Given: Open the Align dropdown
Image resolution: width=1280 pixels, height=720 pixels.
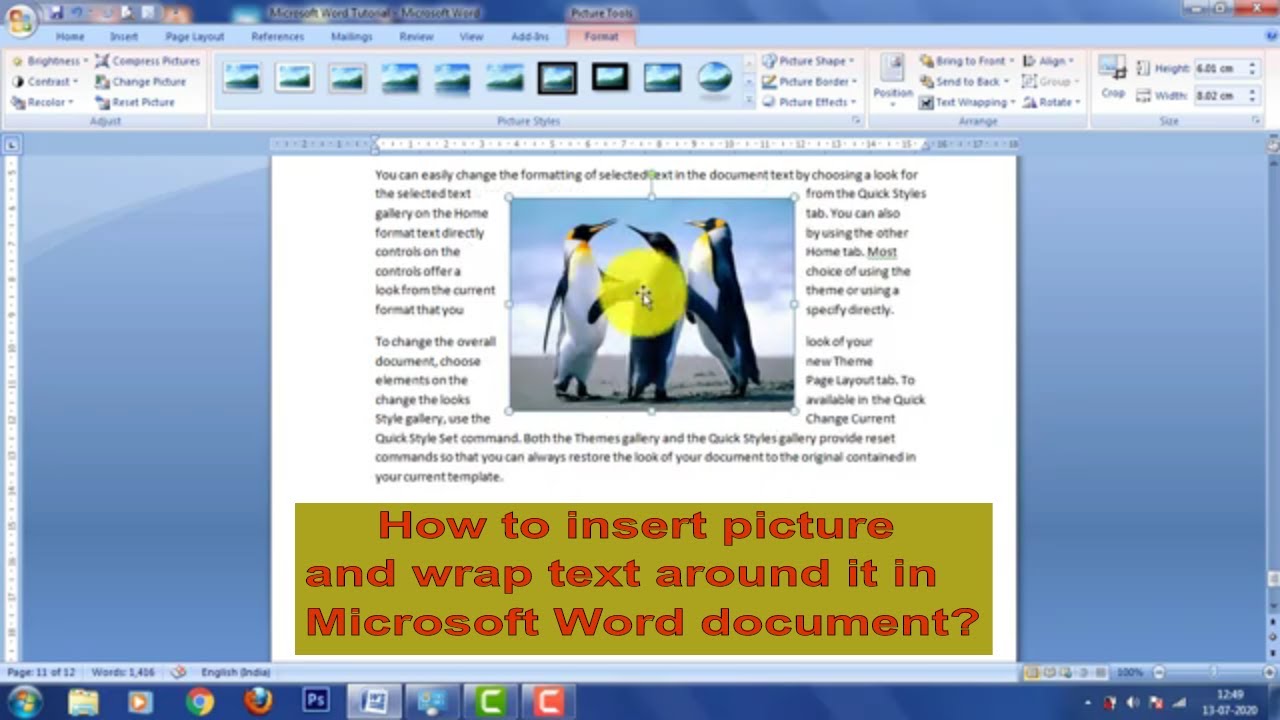Looking at the screenshot, I should tap(1047, 61).
